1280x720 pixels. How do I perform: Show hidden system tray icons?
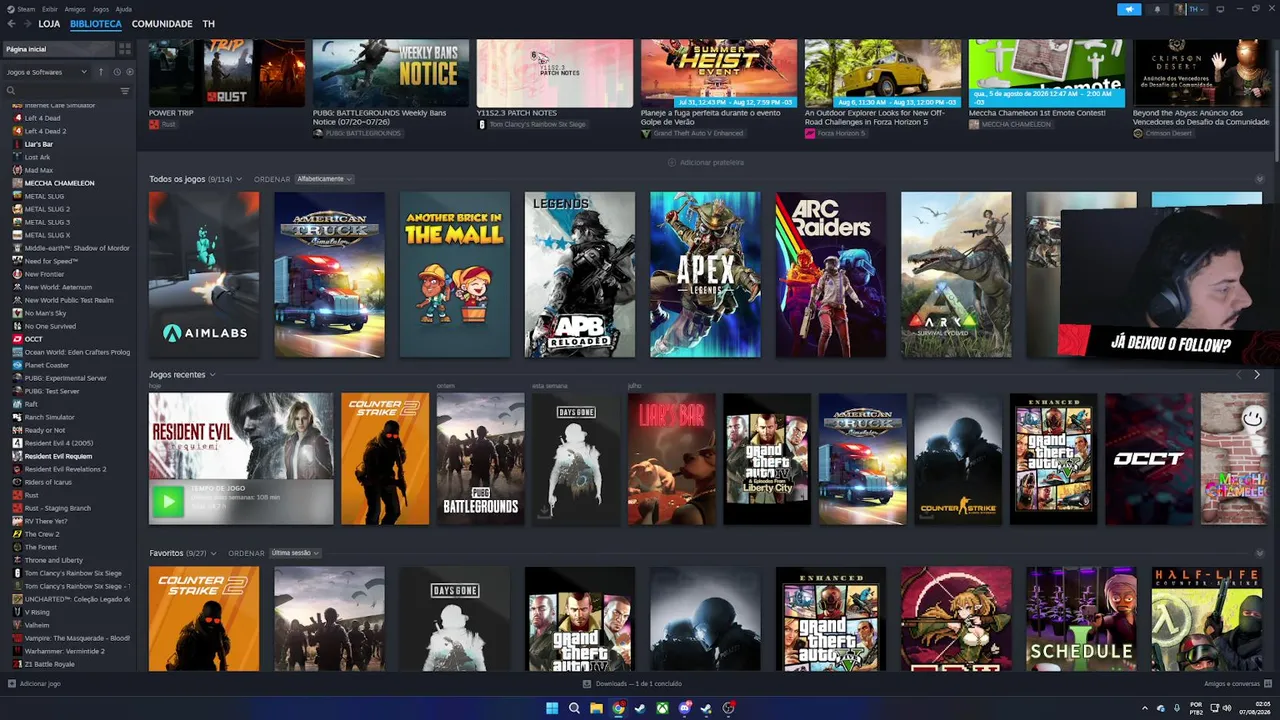(1145, 708)
